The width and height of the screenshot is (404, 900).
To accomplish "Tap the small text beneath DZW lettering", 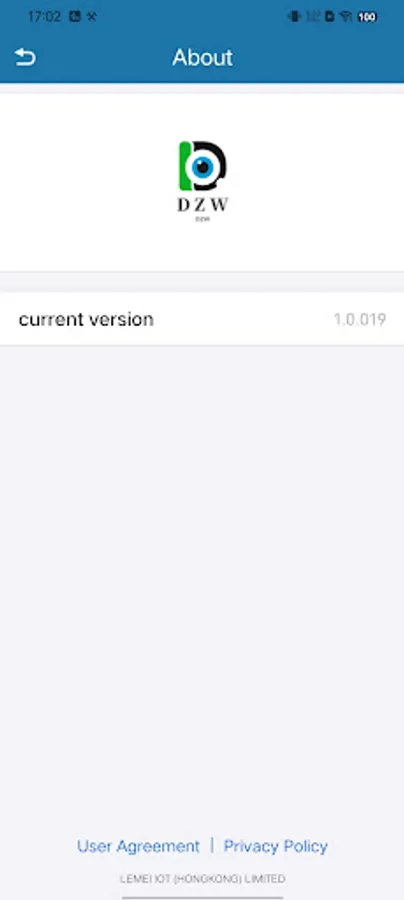I will tap(203, 219).
